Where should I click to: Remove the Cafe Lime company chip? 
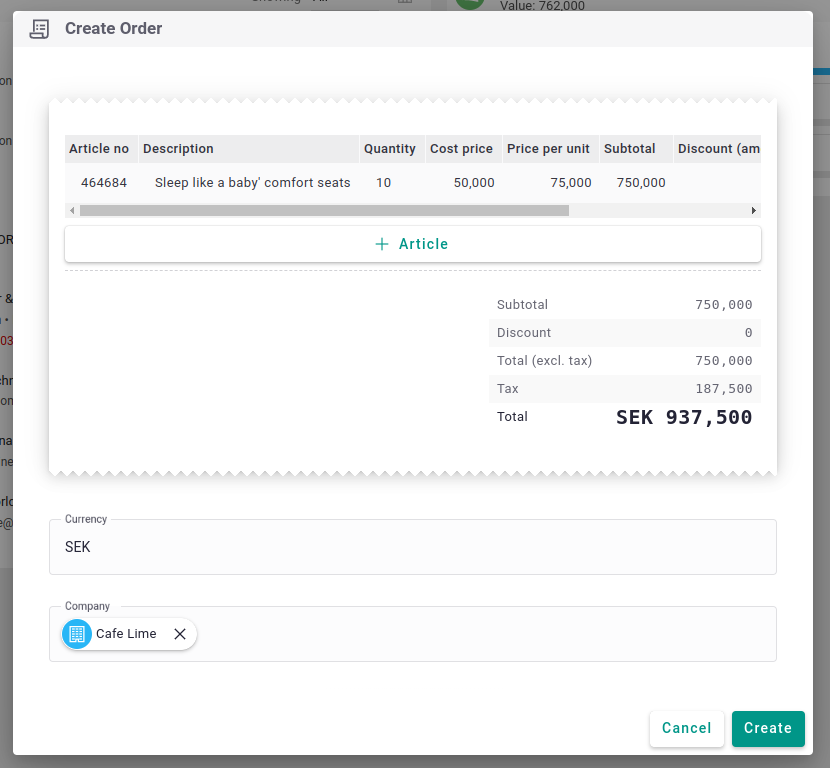[x=180, y=634]
